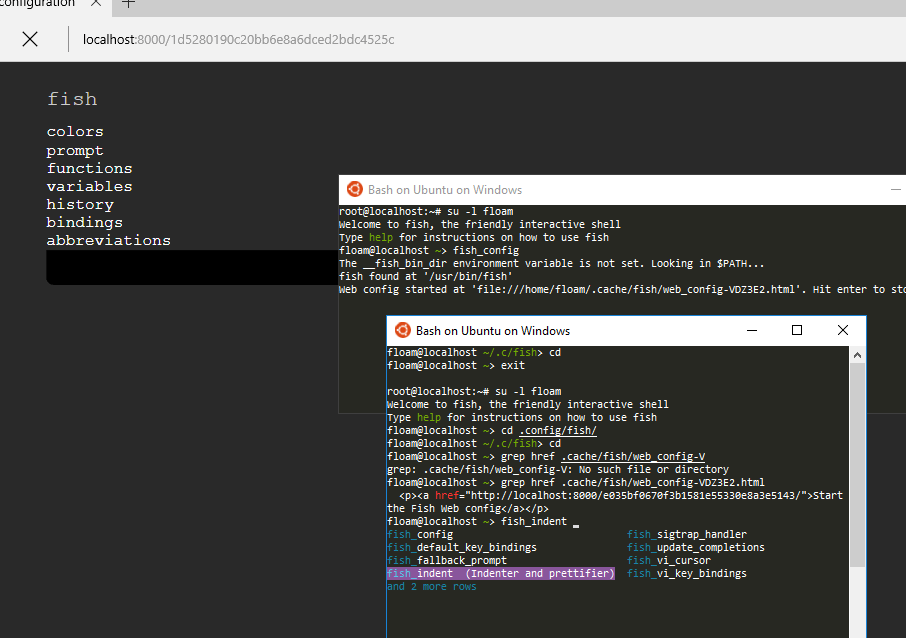Open the colors tab in fish config
Viewport: 906px width, 638px height.
point(75,132)
